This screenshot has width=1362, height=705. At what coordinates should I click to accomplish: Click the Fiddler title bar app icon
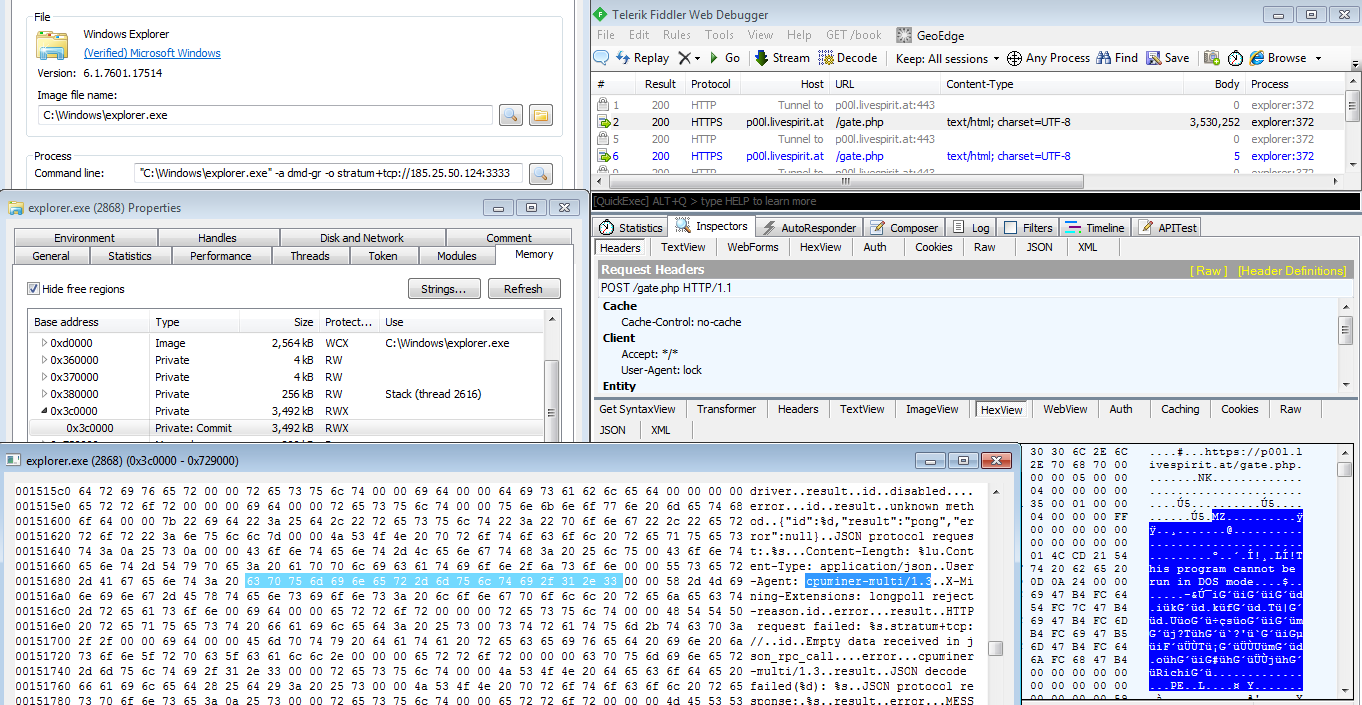pos(599,15)
